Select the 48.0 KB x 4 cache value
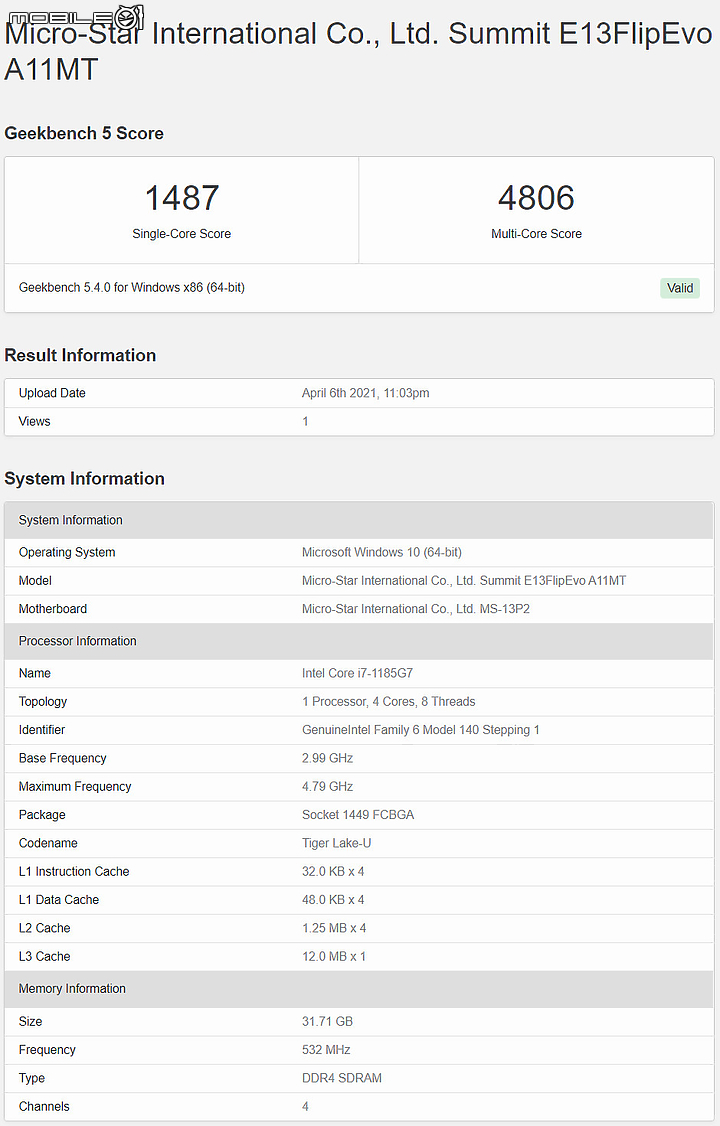This screenshot has width=720, height=1126. tap(333, 899)
